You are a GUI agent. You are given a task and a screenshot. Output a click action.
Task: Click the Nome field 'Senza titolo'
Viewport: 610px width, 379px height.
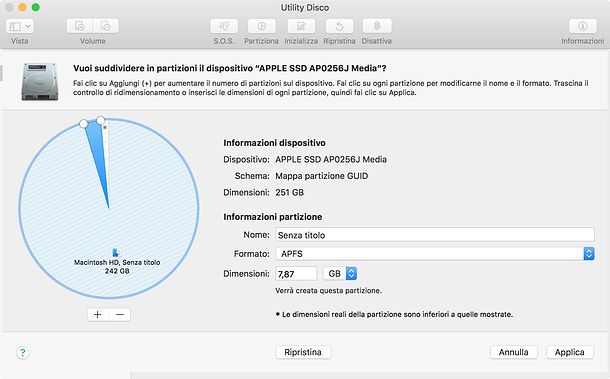pyautogui.click(x=435, y=235)
